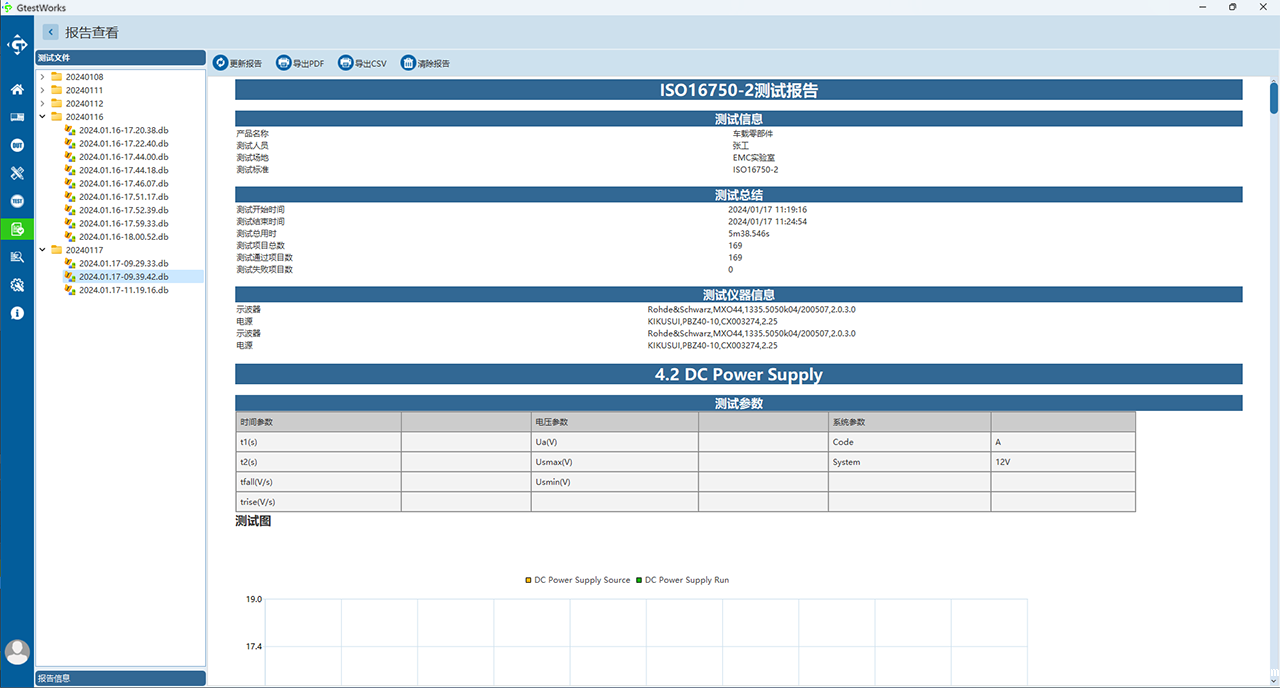The image size is (1280, 688).
Task: Click the crossed tools icon in the sidebar
Action: [x=17, y=173]
